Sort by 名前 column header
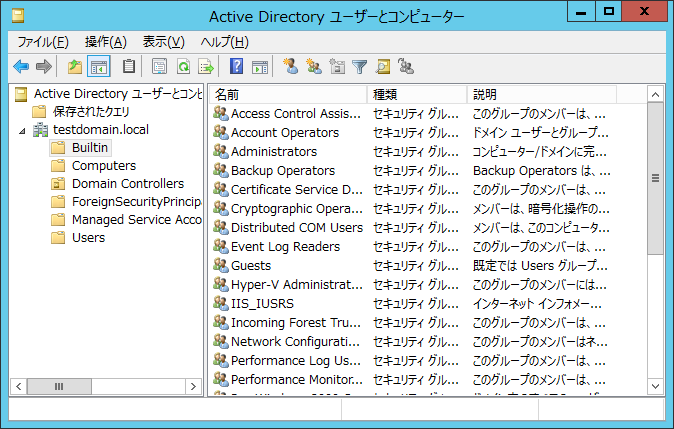Image resolution: width=674 pixels, height=429 pixels. [x=288, y=95]
